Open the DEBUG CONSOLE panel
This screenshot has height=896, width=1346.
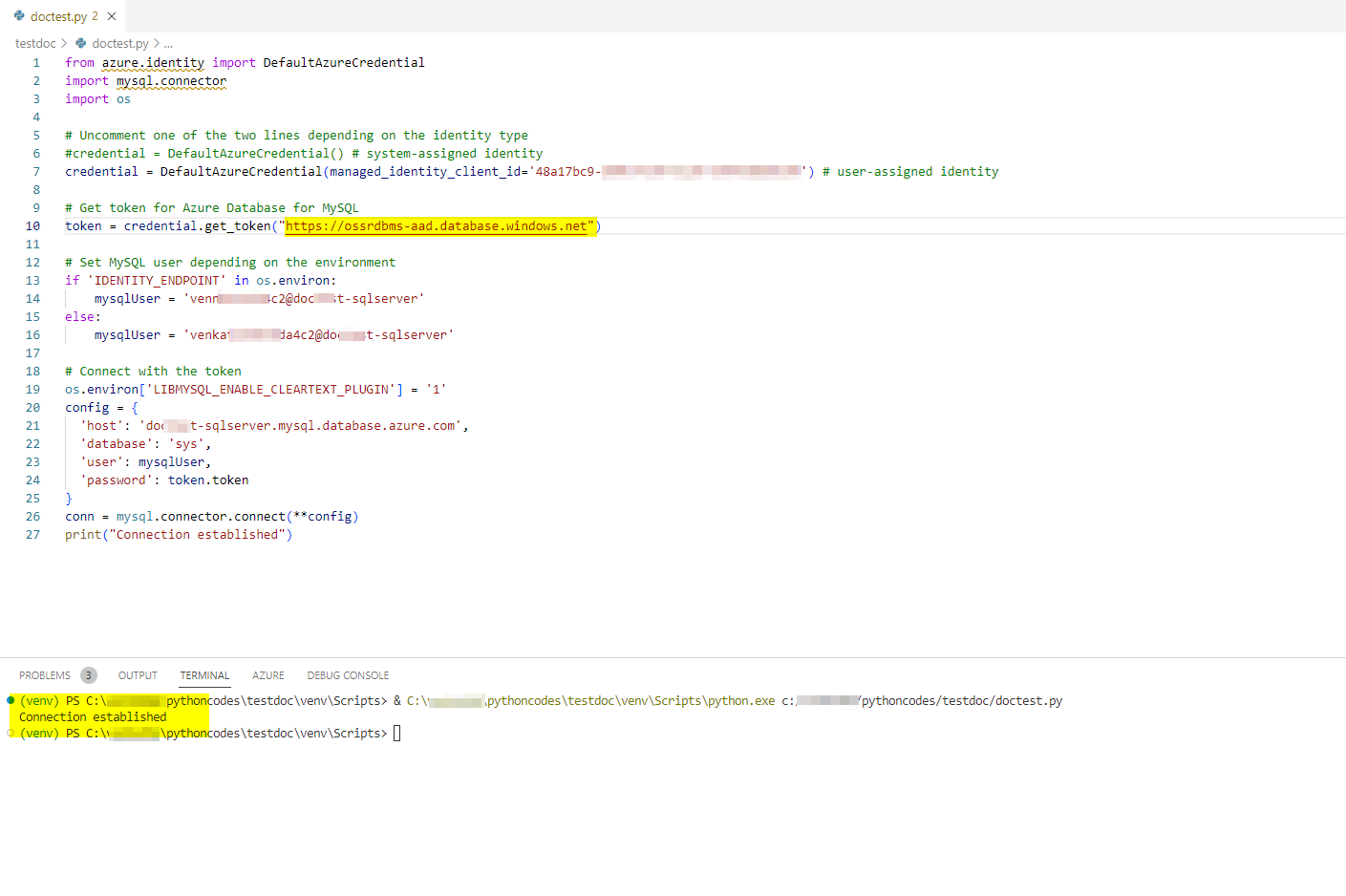(x=348, y=674)
